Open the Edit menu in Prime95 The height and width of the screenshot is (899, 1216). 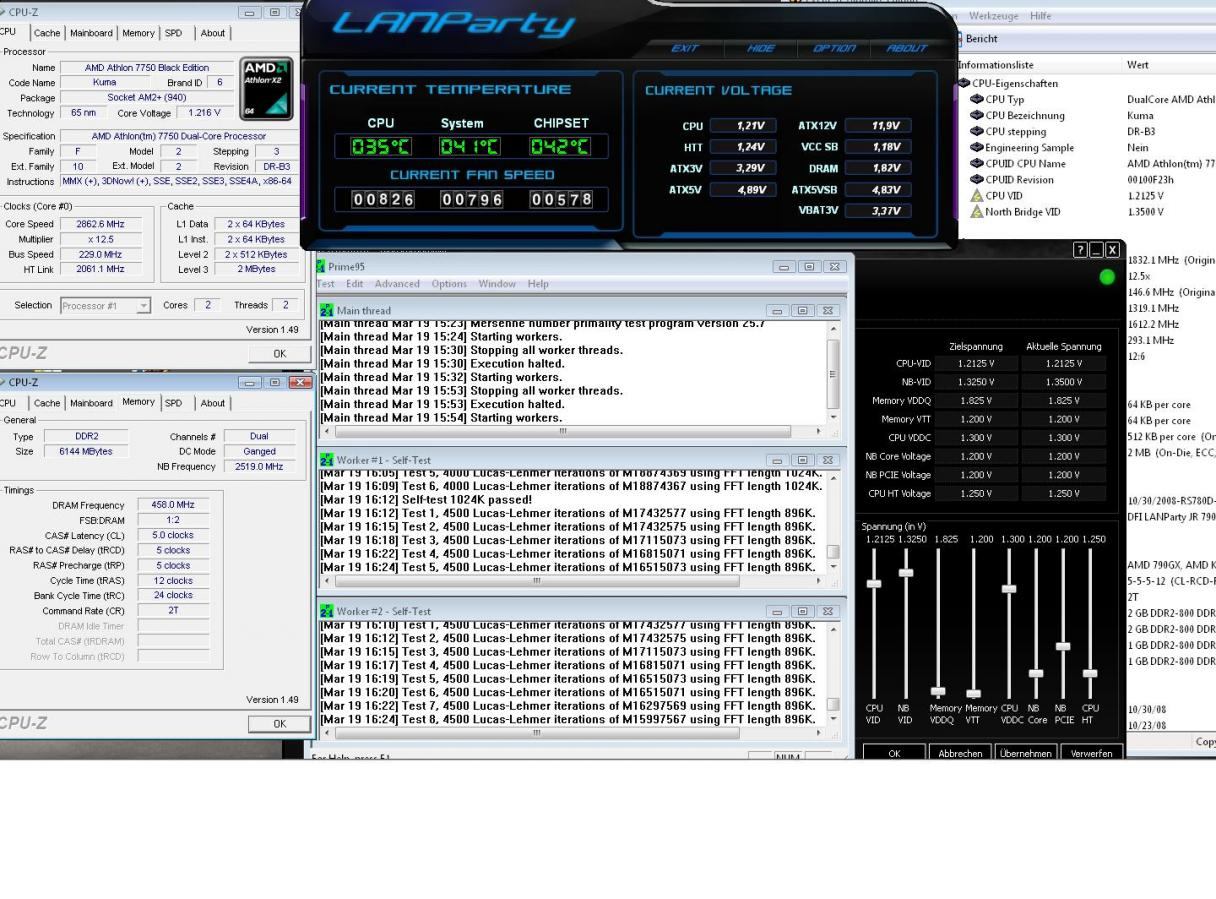(x=355, y=284)
